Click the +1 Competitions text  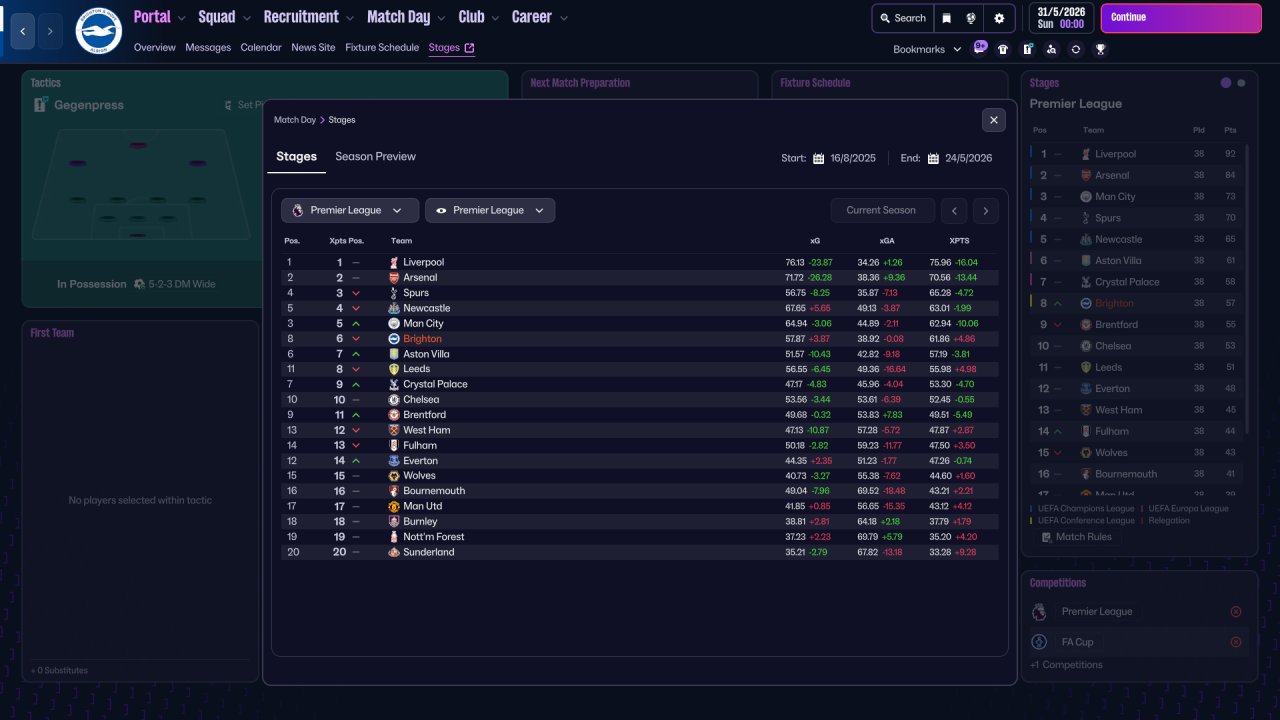click(1066, 665)
